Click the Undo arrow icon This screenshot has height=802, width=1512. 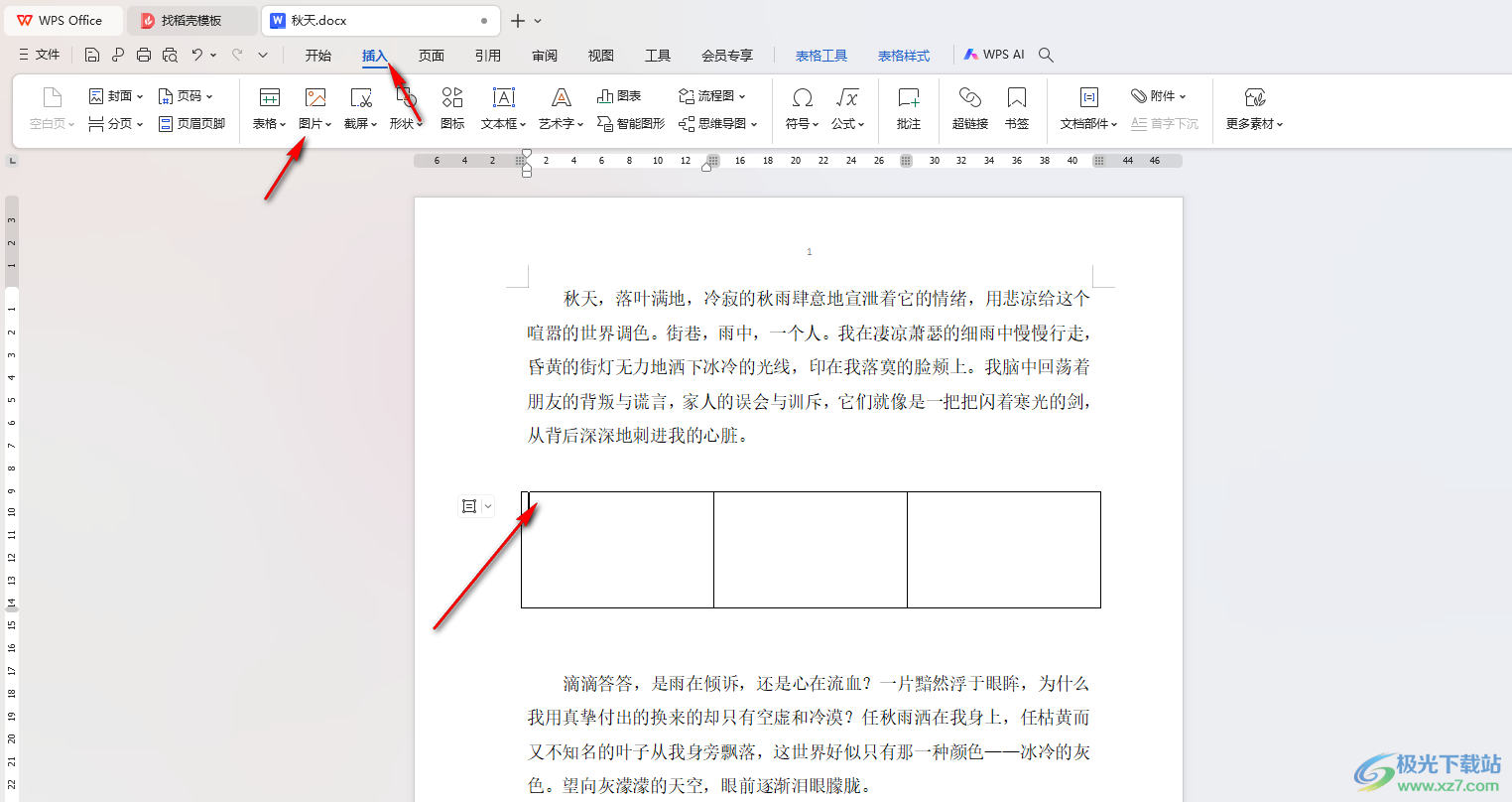click(x=197, y=55)
